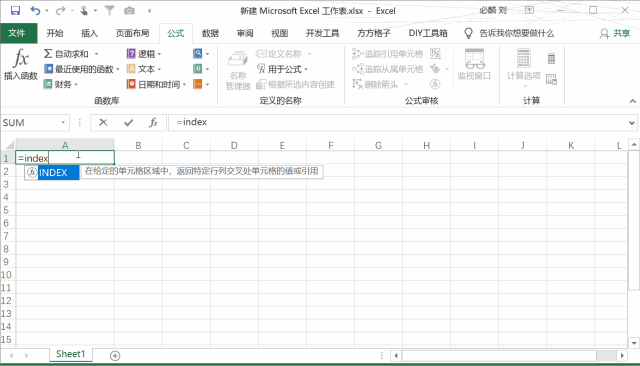The image size is (640, 366).
Task: Click the AutoSum sigma icon
Action: tap(48, 53)
